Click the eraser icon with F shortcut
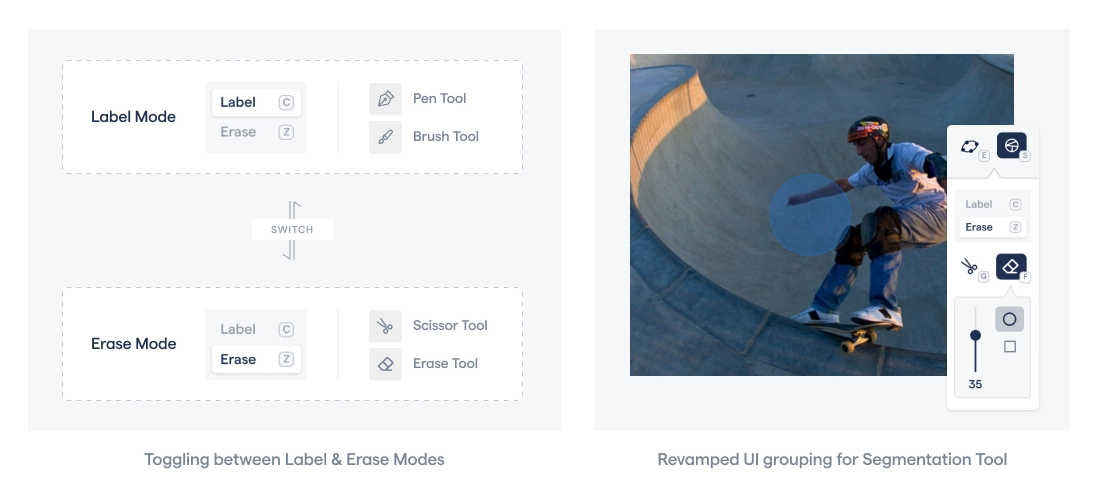The width and height of the screenshot is (1104, 502). 1011,267
